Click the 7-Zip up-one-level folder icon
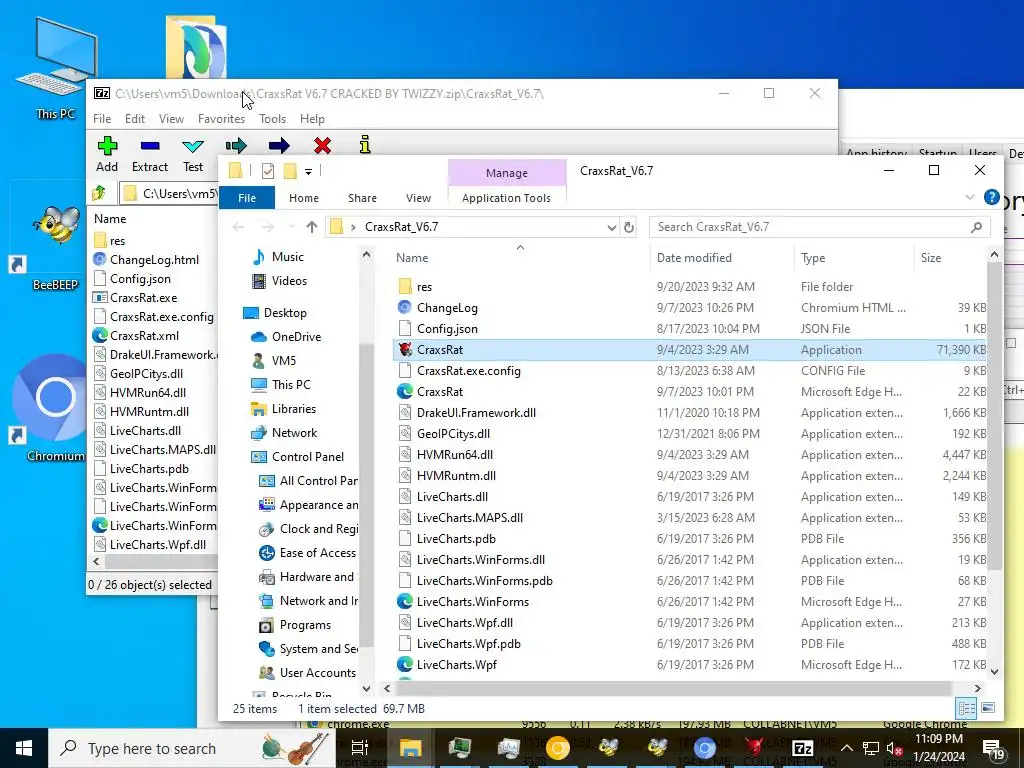Screen dimensions: 1024x768 pos(99,193)
